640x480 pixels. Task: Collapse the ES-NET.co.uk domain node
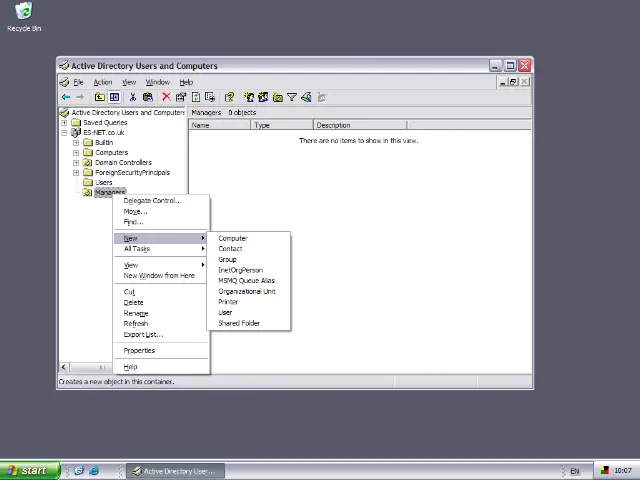[x=64, y=133]
